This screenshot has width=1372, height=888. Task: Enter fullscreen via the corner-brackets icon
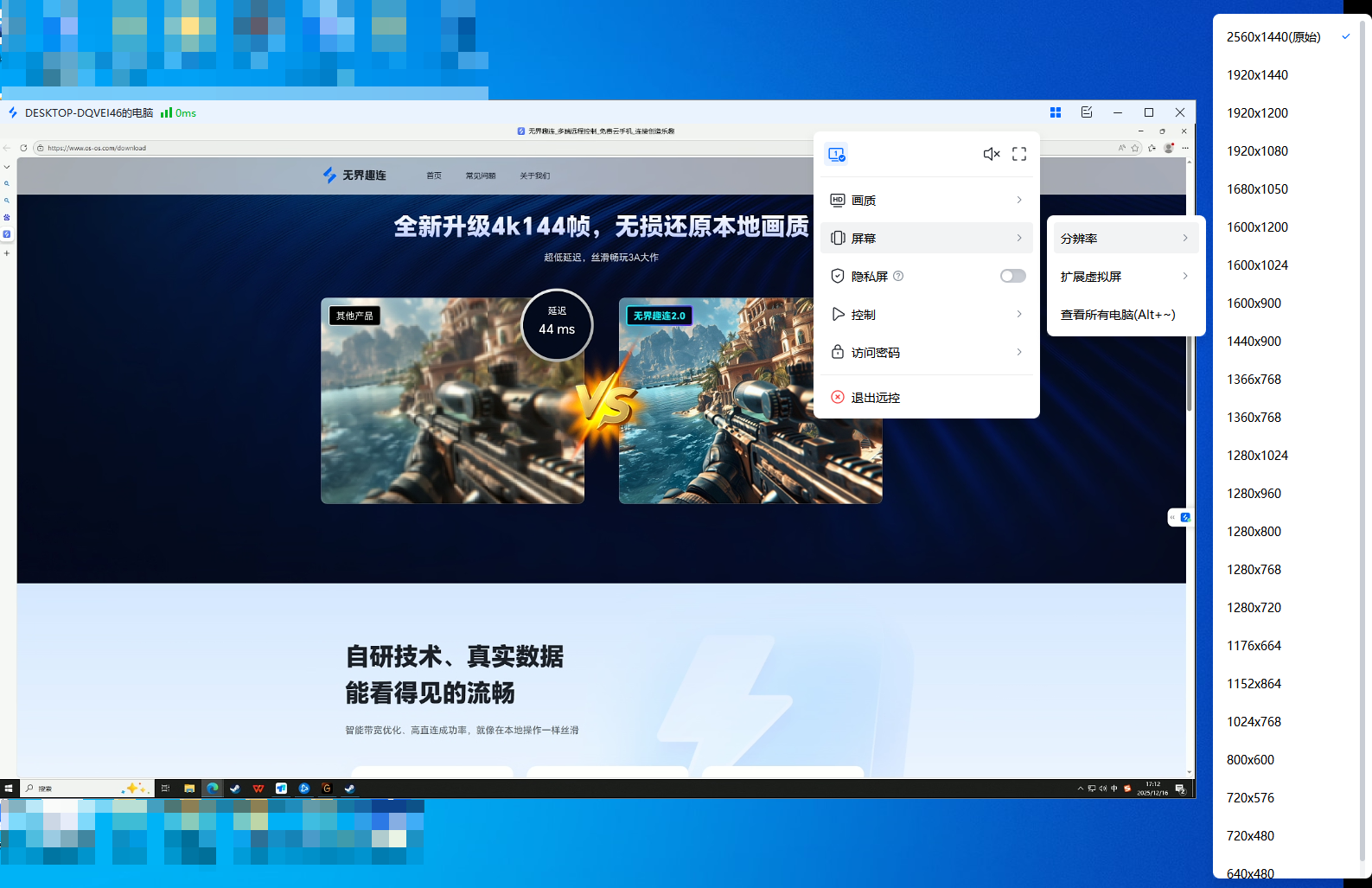point(1019,154)
